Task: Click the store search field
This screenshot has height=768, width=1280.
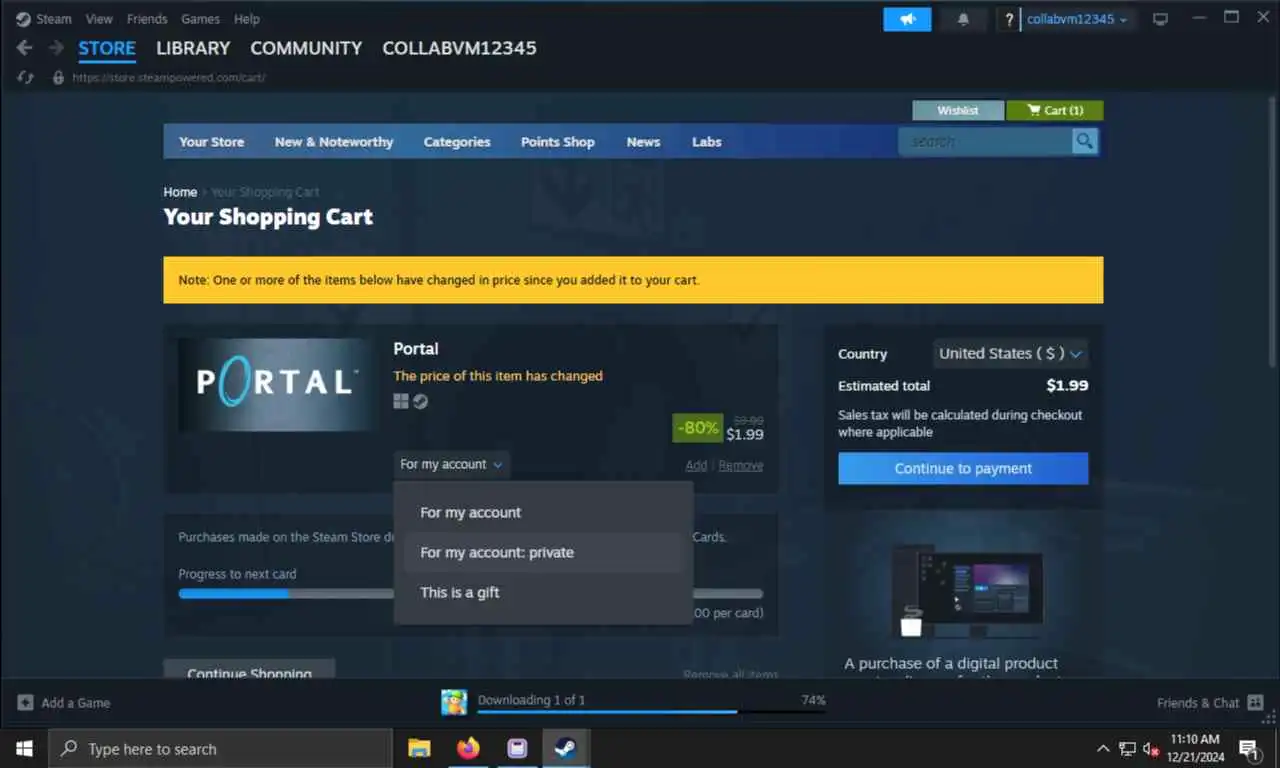Action: pyautogui.click(x=986, y=142)
